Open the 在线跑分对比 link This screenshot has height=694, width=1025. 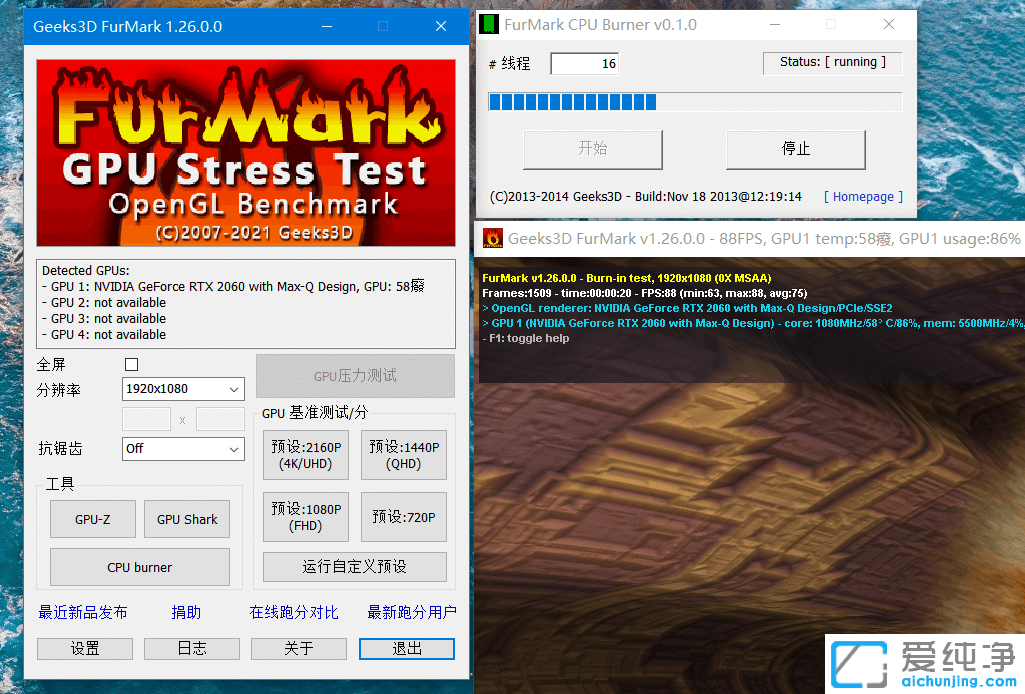click(294, 612)
